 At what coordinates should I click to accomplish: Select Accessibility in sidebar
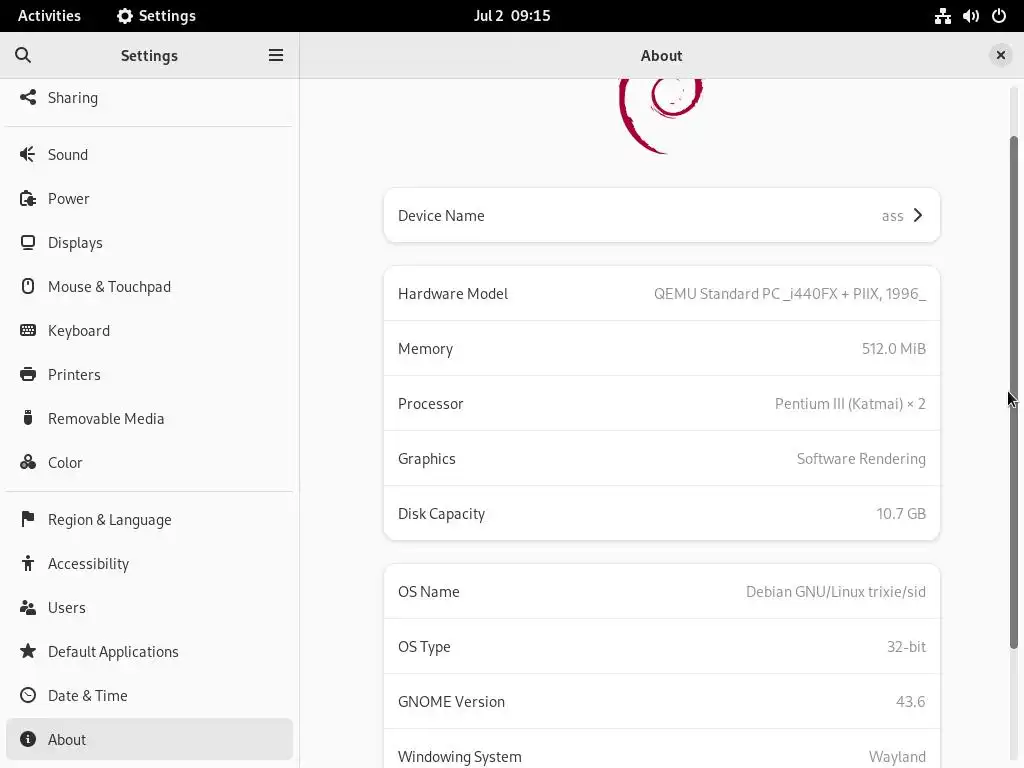coord(149,563)
